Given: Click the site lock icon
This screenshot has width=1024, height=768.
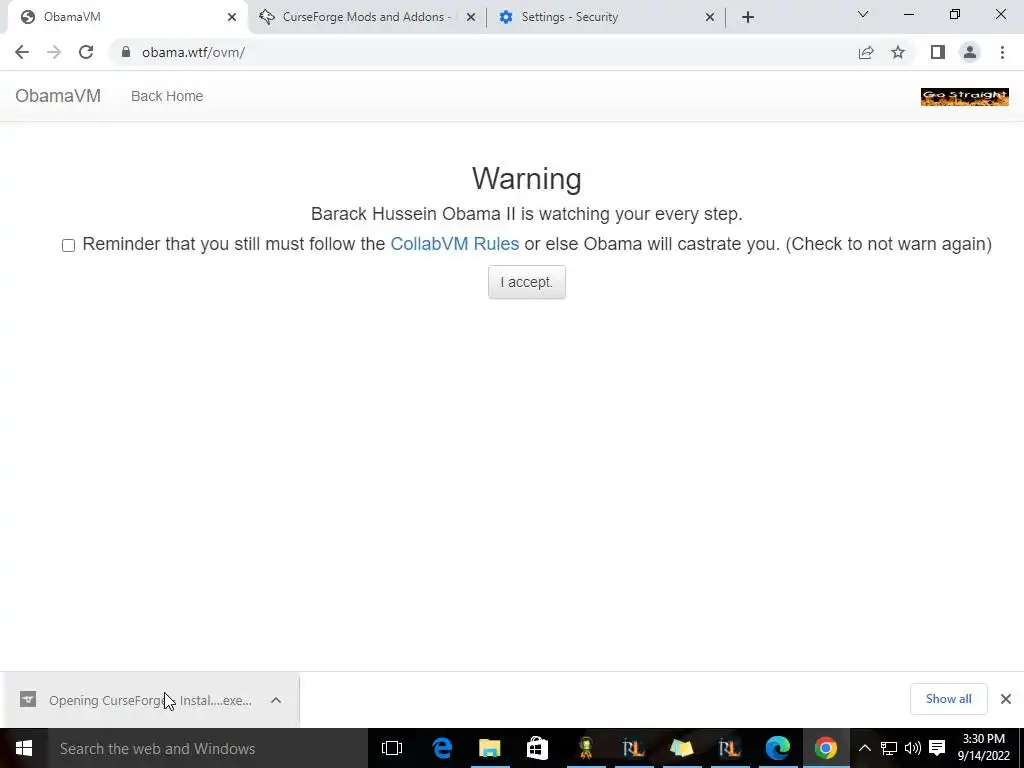Looking at the screenshot, I should click(x=126, y=52).
